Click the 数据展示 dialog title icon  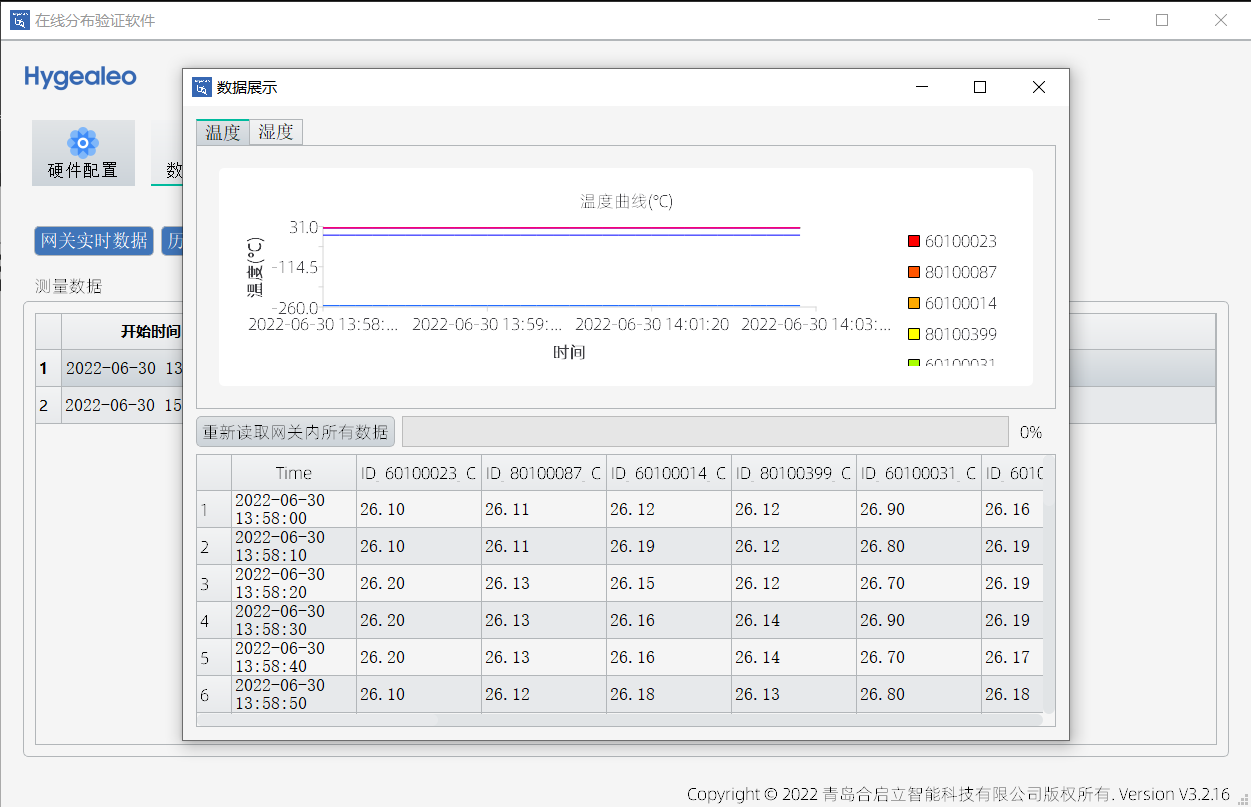[201, 87]
